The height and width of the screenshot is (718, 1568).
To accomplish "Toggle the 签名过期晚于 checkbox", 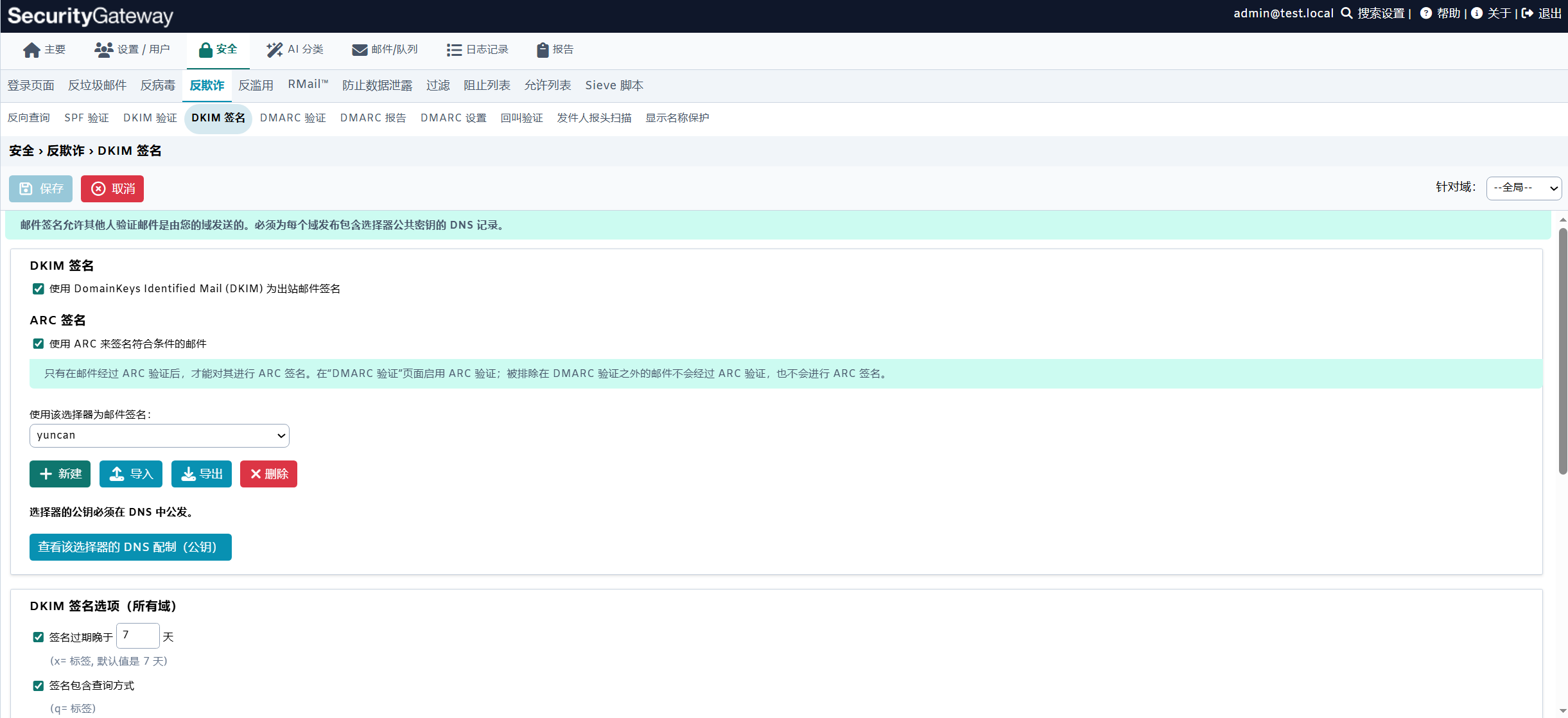I will click(x=39, y=637).
